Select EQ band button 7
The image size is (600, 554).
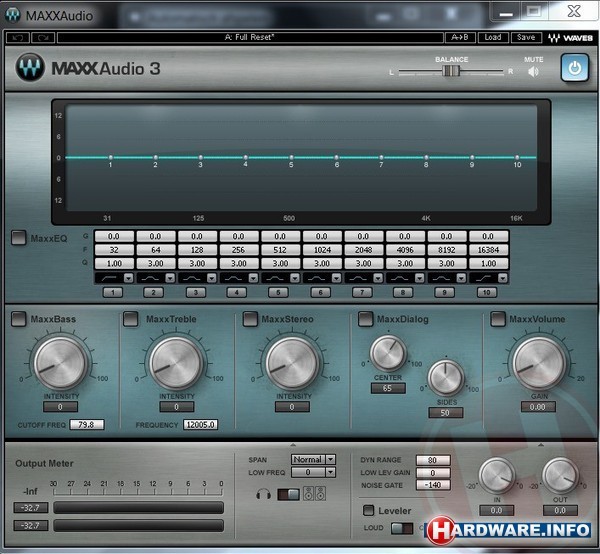pyautogui.click(x=362, y=293)
